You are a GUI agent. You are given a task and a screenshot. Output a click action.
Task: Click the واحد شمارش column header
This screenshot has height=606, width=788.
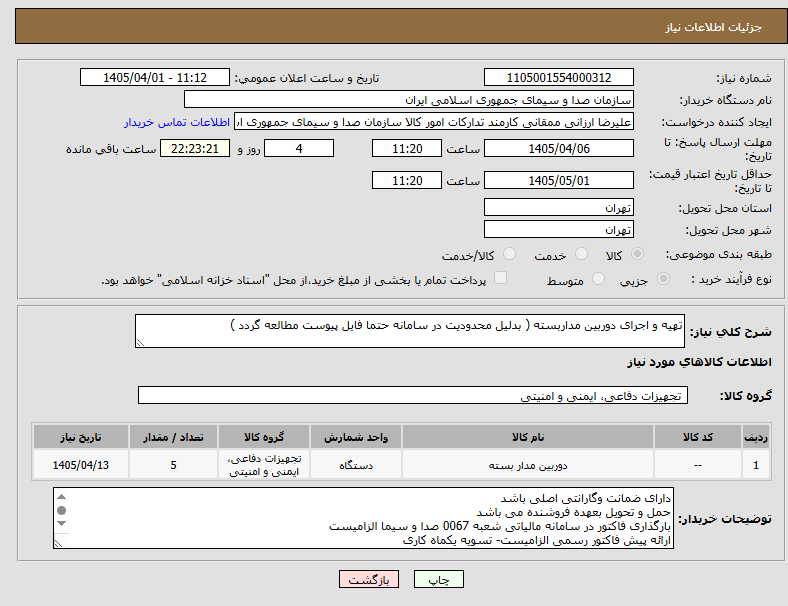[356, 437]
